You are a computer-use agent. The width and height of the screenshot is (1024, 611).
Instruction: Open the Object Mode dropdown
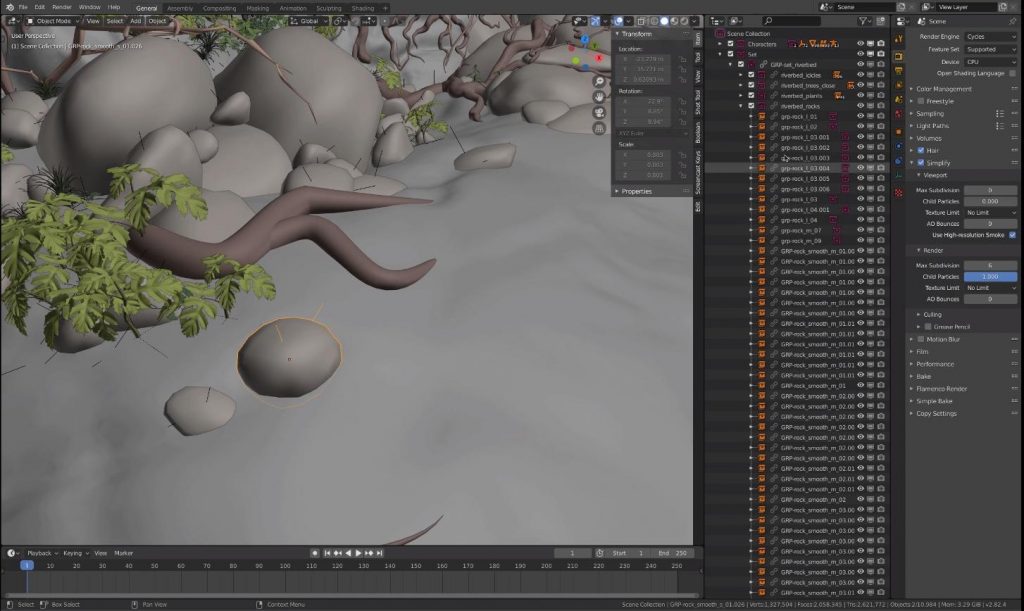52,21
